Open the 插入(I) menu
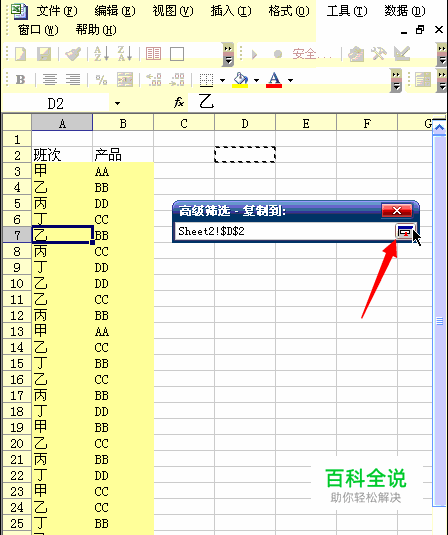The width and height of the screenshot is (448, 535). coord(231,11)
